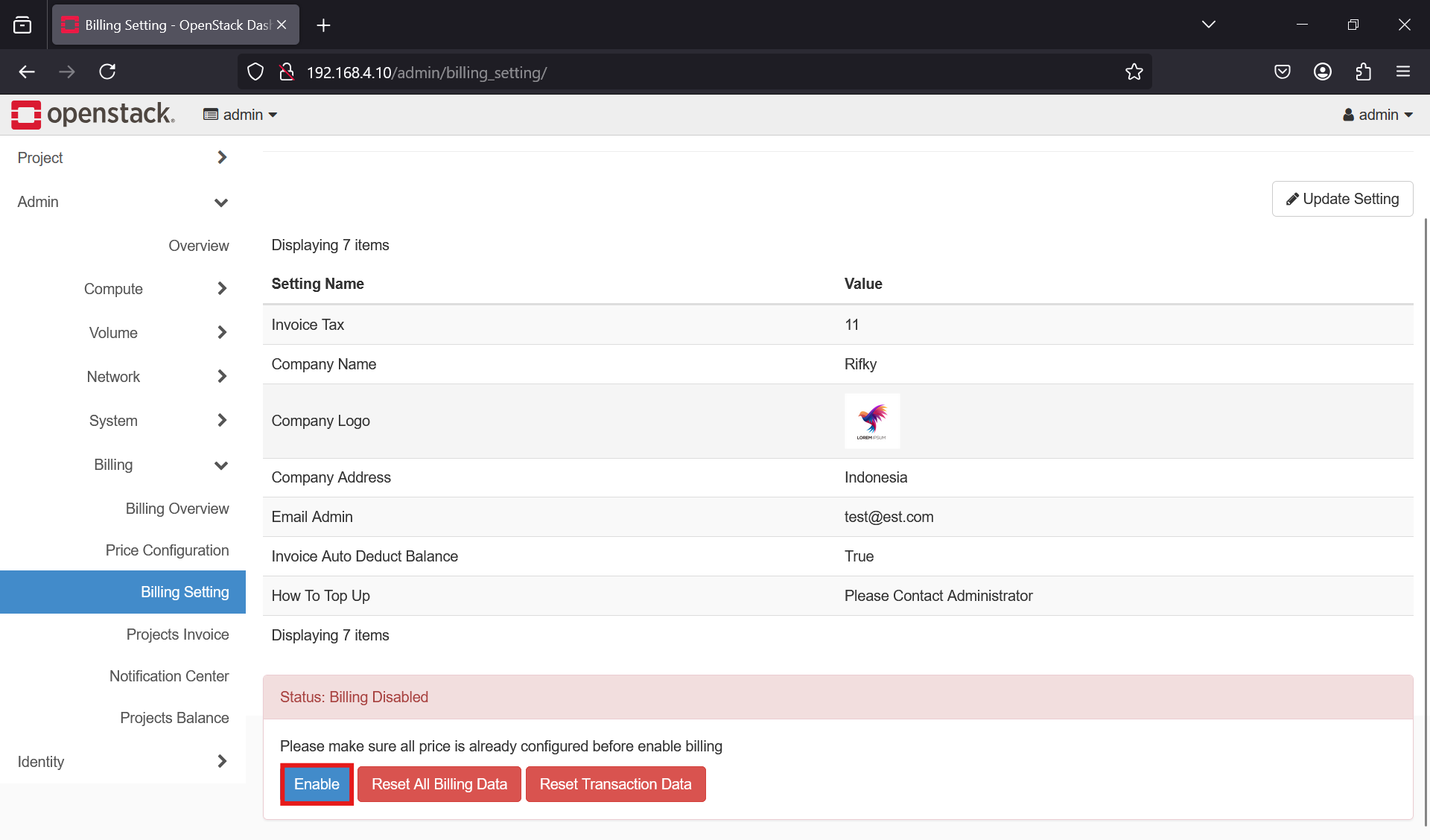Open Projects Balance page
1430x840 pixels.
(174, 718)
